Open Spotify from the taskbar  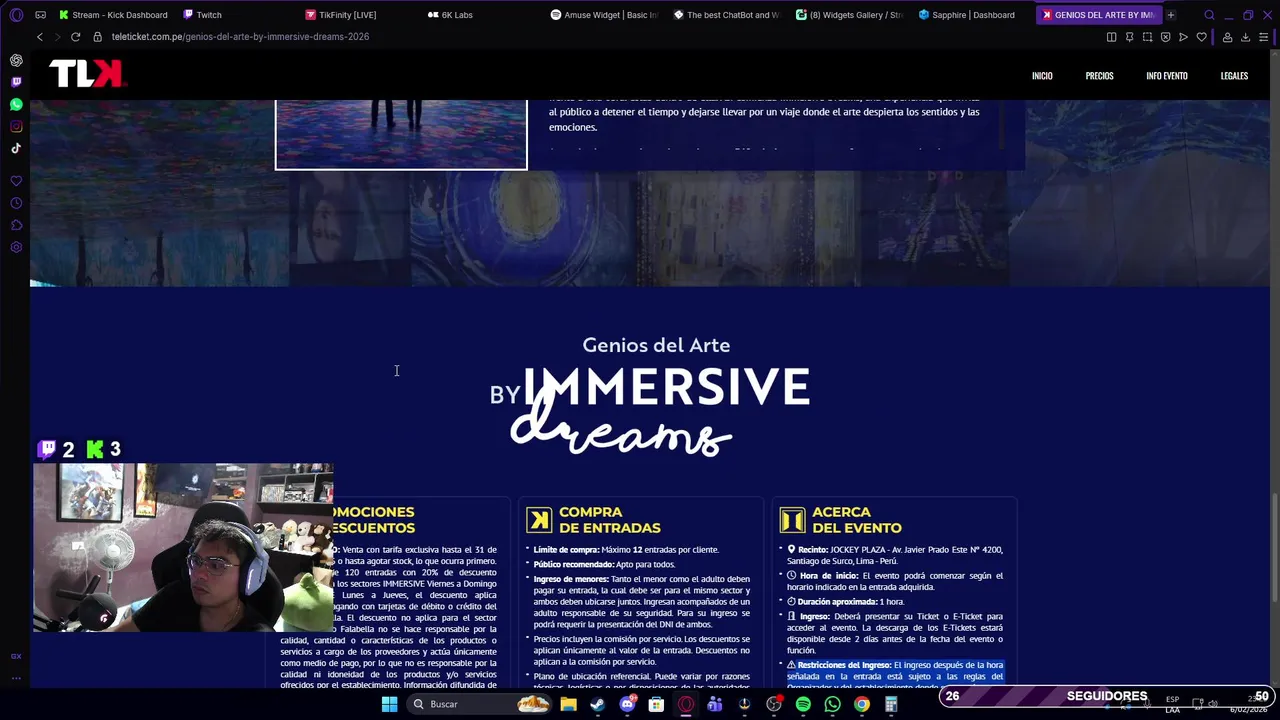pyautogui.click(x=803, y=704)
